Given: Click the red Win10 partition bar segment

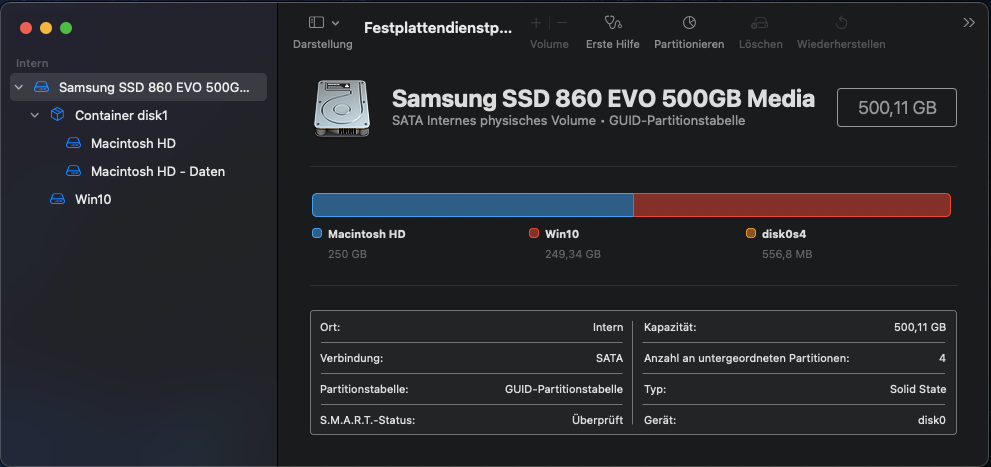Looking at the screenshot, I should click(x=792, y=205).
